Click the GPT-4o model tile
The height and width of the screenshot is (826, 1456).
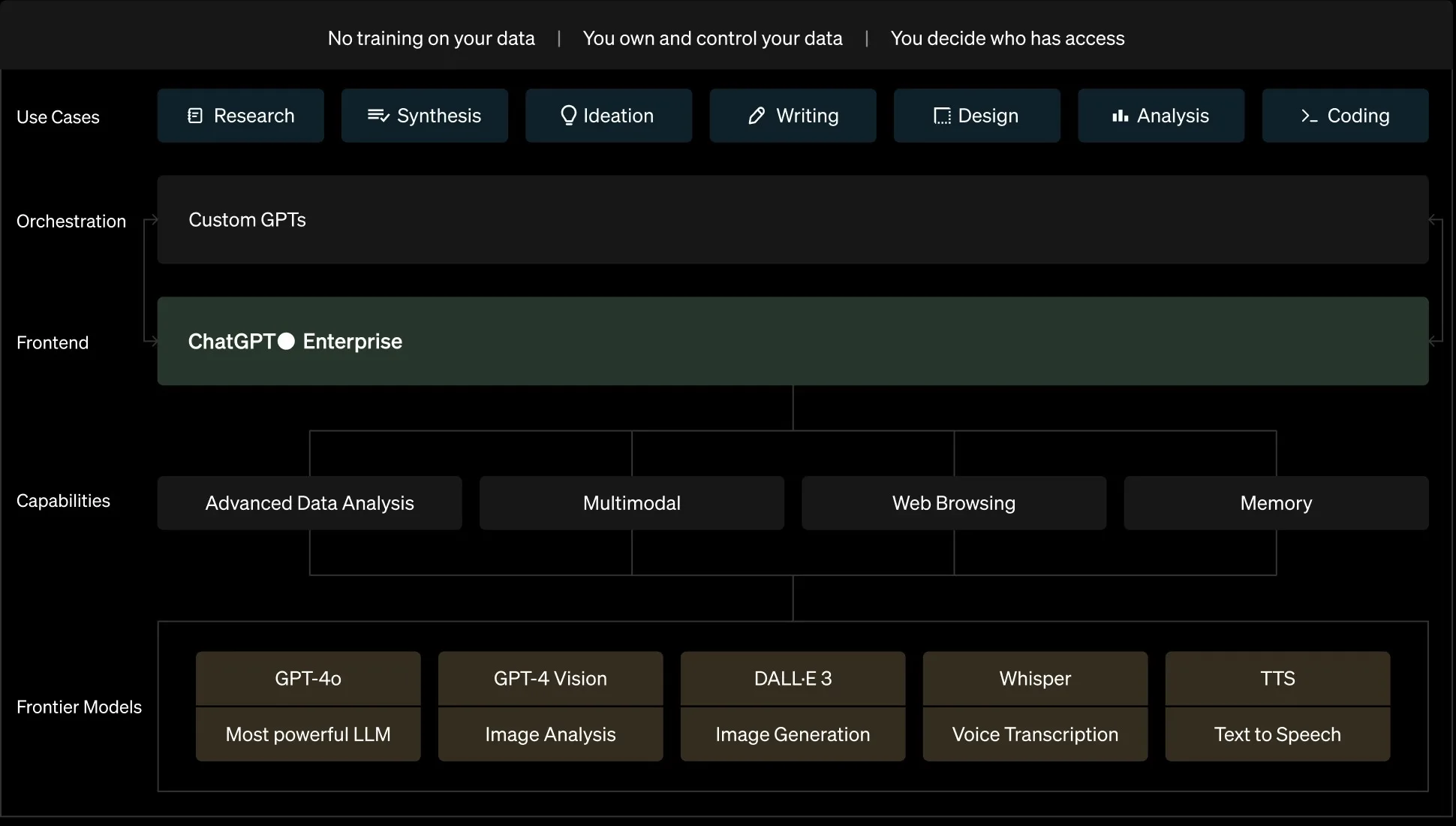click(308, 679)
